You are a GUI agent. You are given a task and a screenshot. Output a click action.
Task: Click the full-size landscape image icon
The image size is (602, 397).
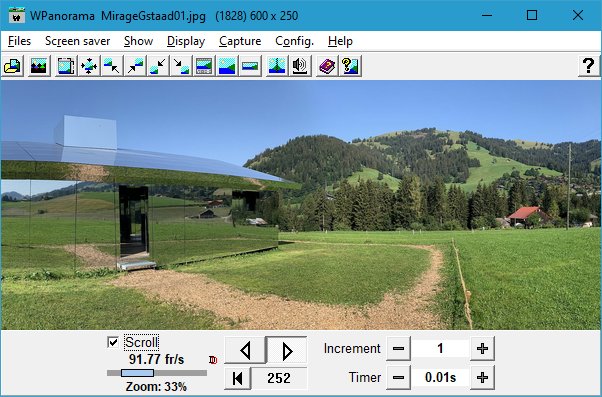pos(227,66)
